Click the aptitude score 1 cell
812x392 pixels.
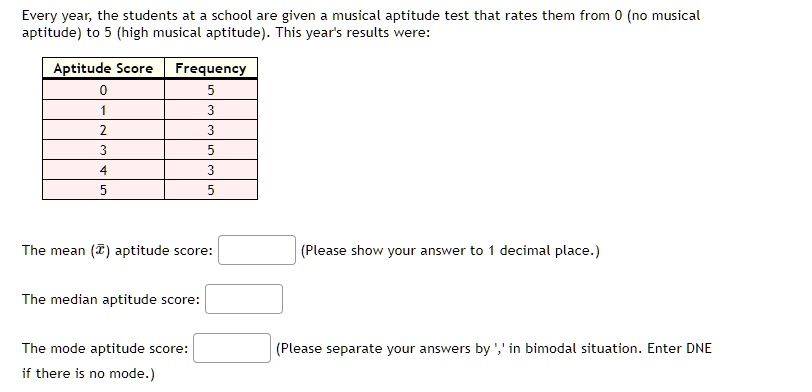[103, 110]
